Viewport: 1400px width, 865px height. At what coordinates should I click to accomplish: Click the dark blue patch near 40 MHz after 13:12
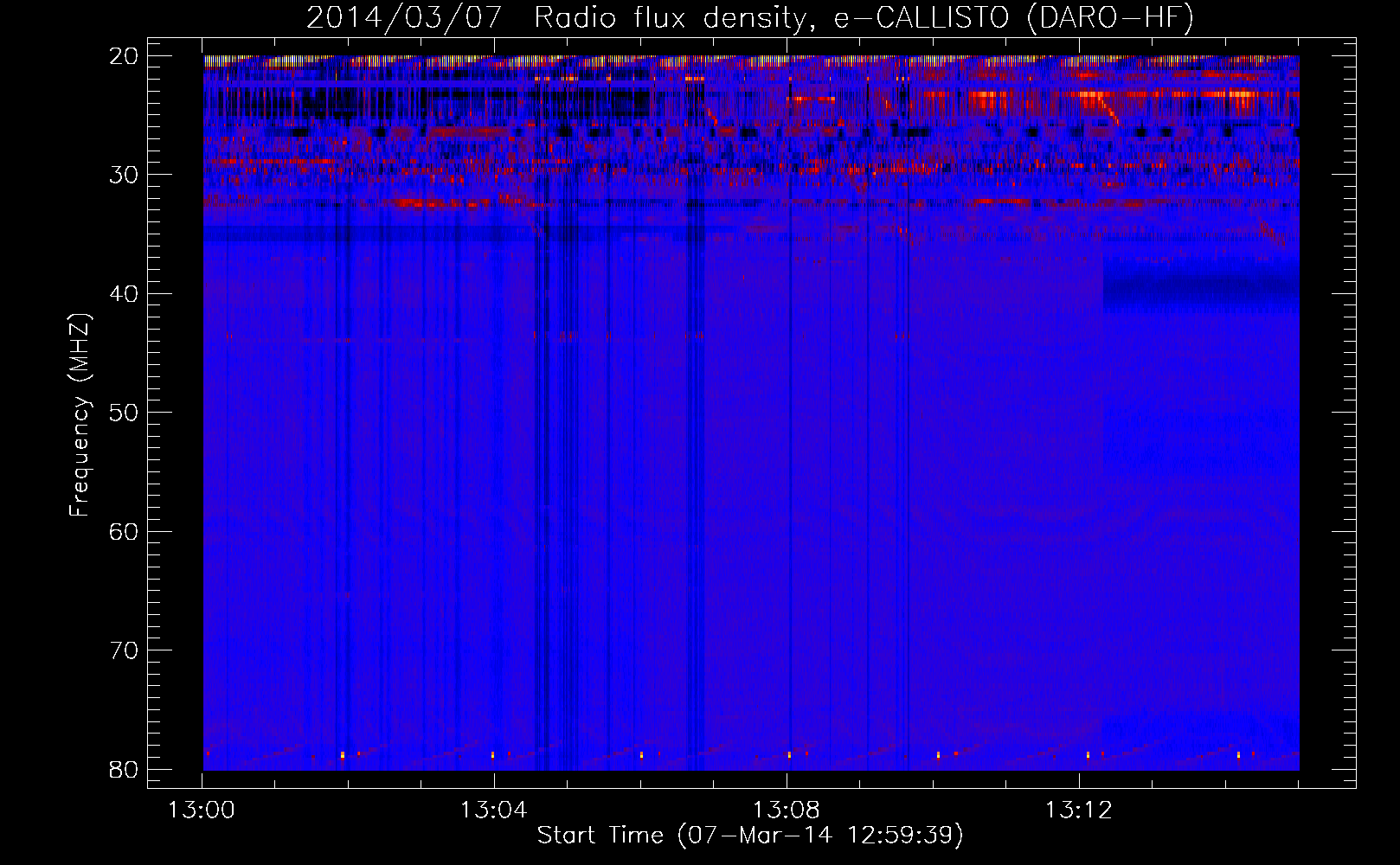[x=1201, y=285]
